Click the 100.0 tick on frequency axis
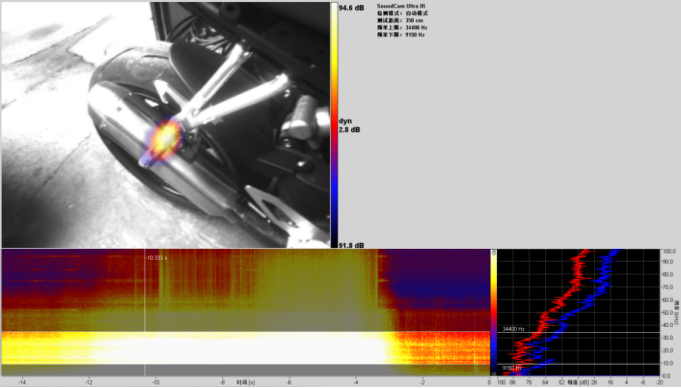The height and width of the screenshot is (388, 681). click(x=668, y=252)
